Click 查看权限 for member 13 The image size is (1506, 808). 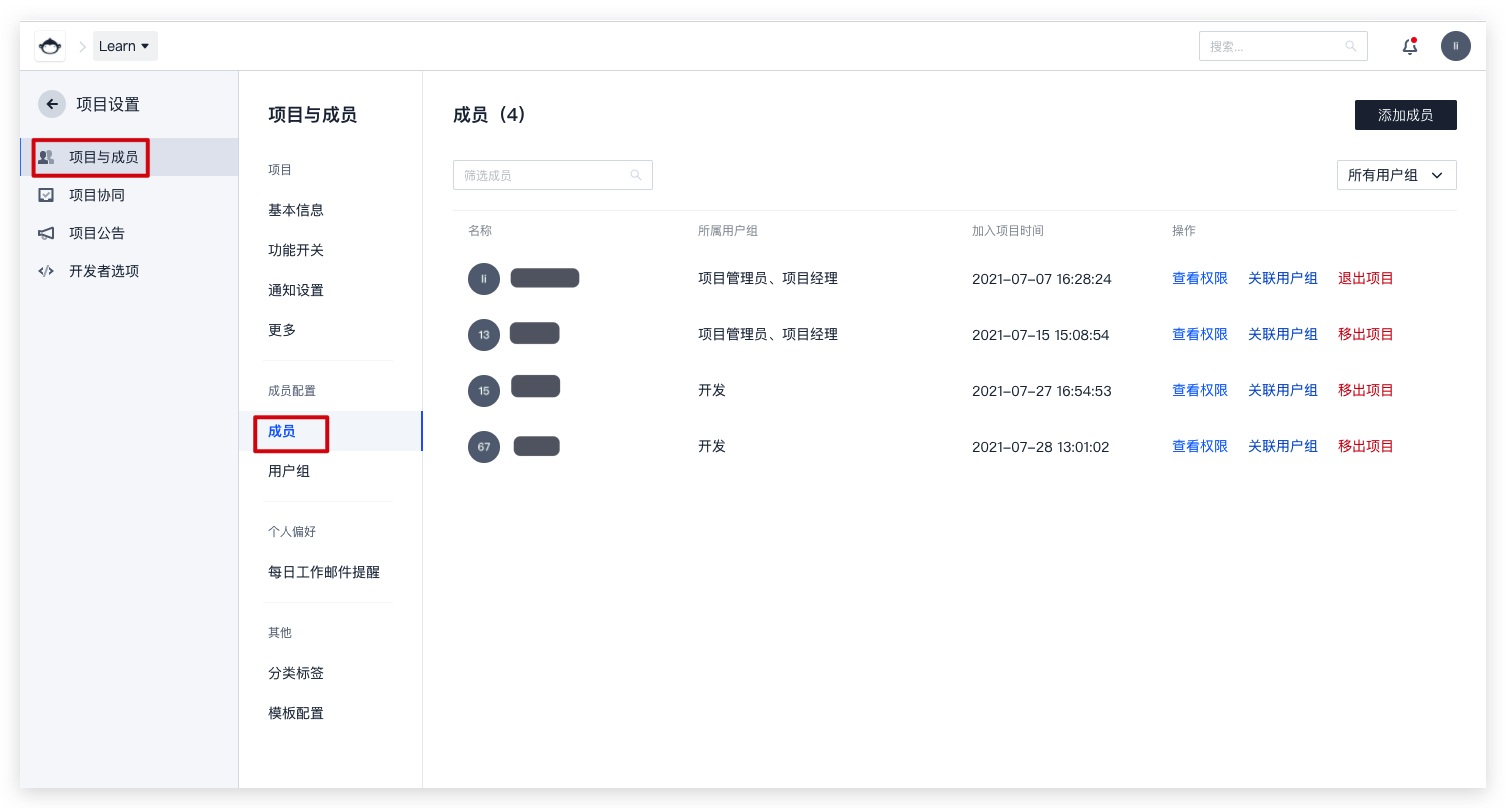[1199, 334]
